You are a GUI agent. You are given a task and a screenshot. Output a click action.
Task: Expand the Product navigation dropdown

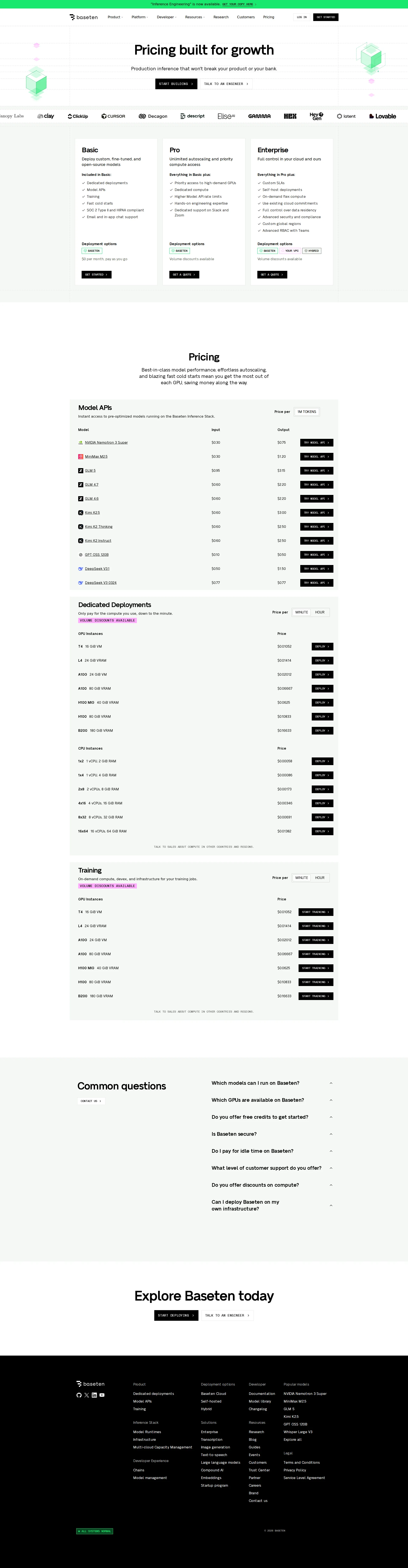(x=115, y=17)
